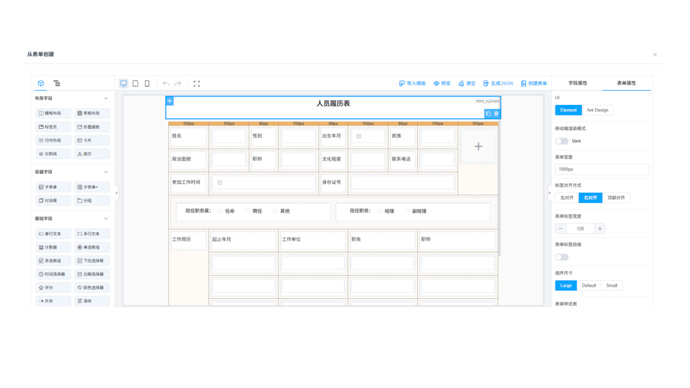Choose the Ant Design UI button
Viewport: 690px width, 388px height.
597,110
